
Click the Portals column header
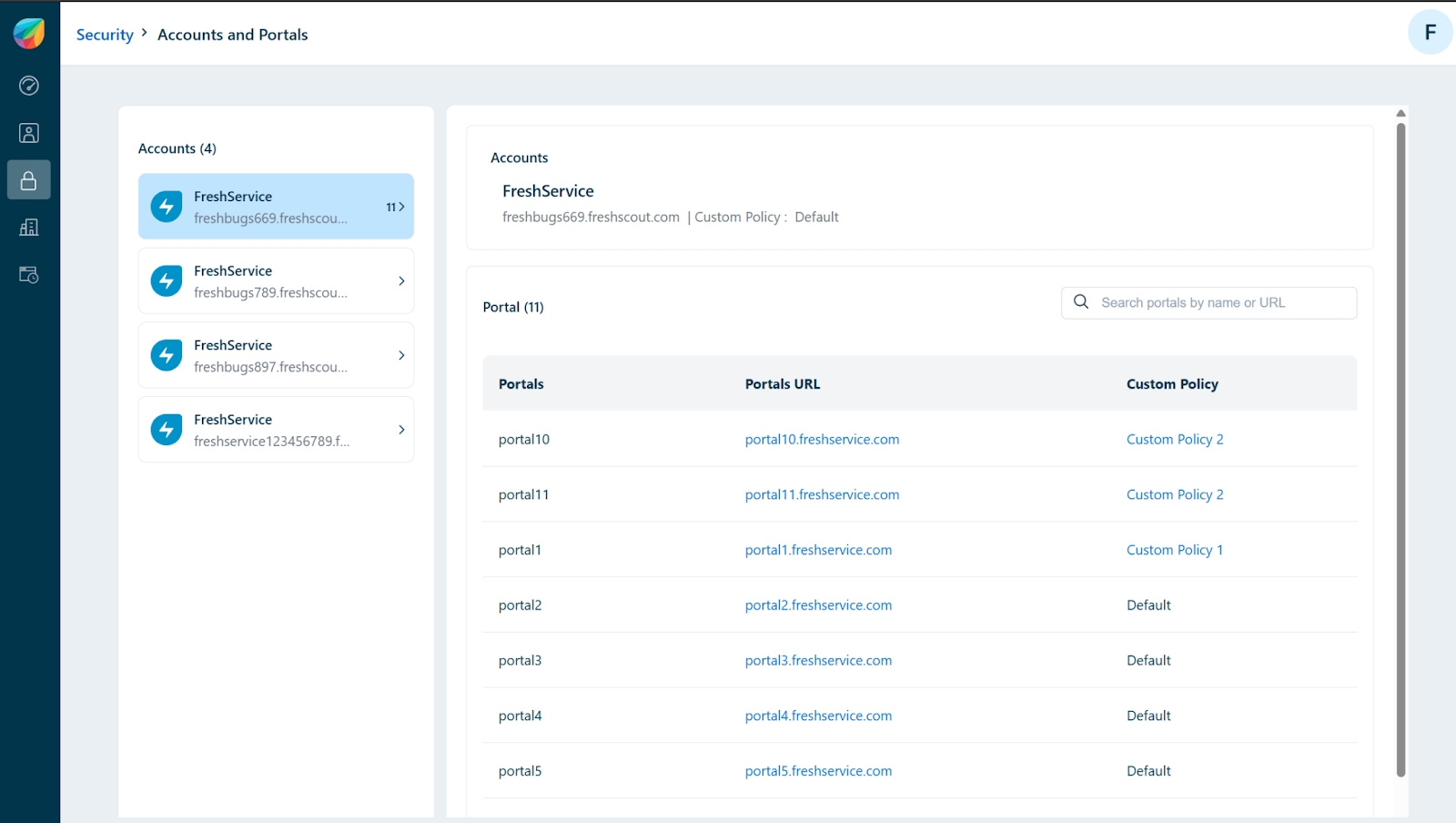tap(521, 384)
